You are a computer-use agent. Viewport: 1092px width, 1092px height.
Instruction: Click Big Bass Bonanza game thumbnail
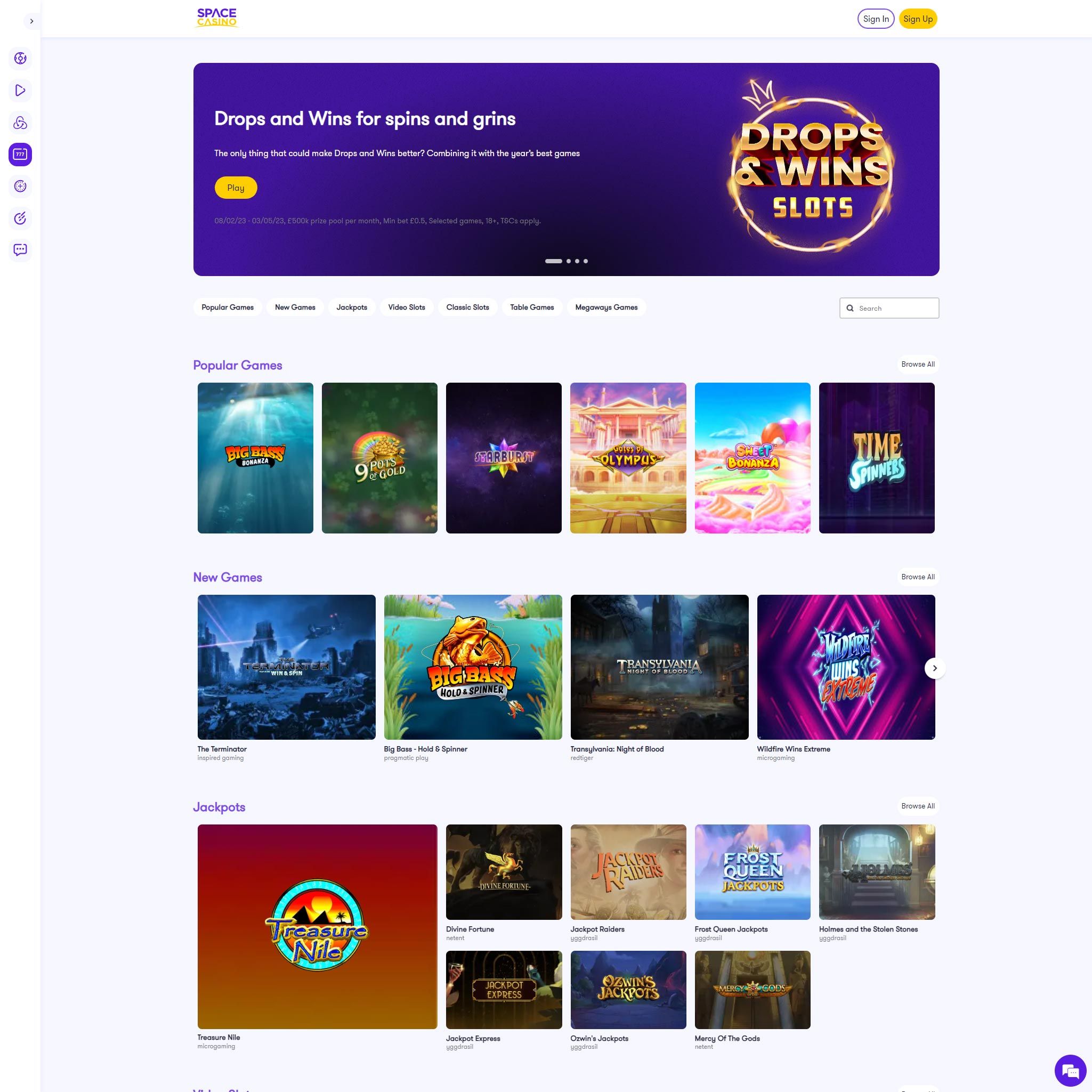[255, 457]
